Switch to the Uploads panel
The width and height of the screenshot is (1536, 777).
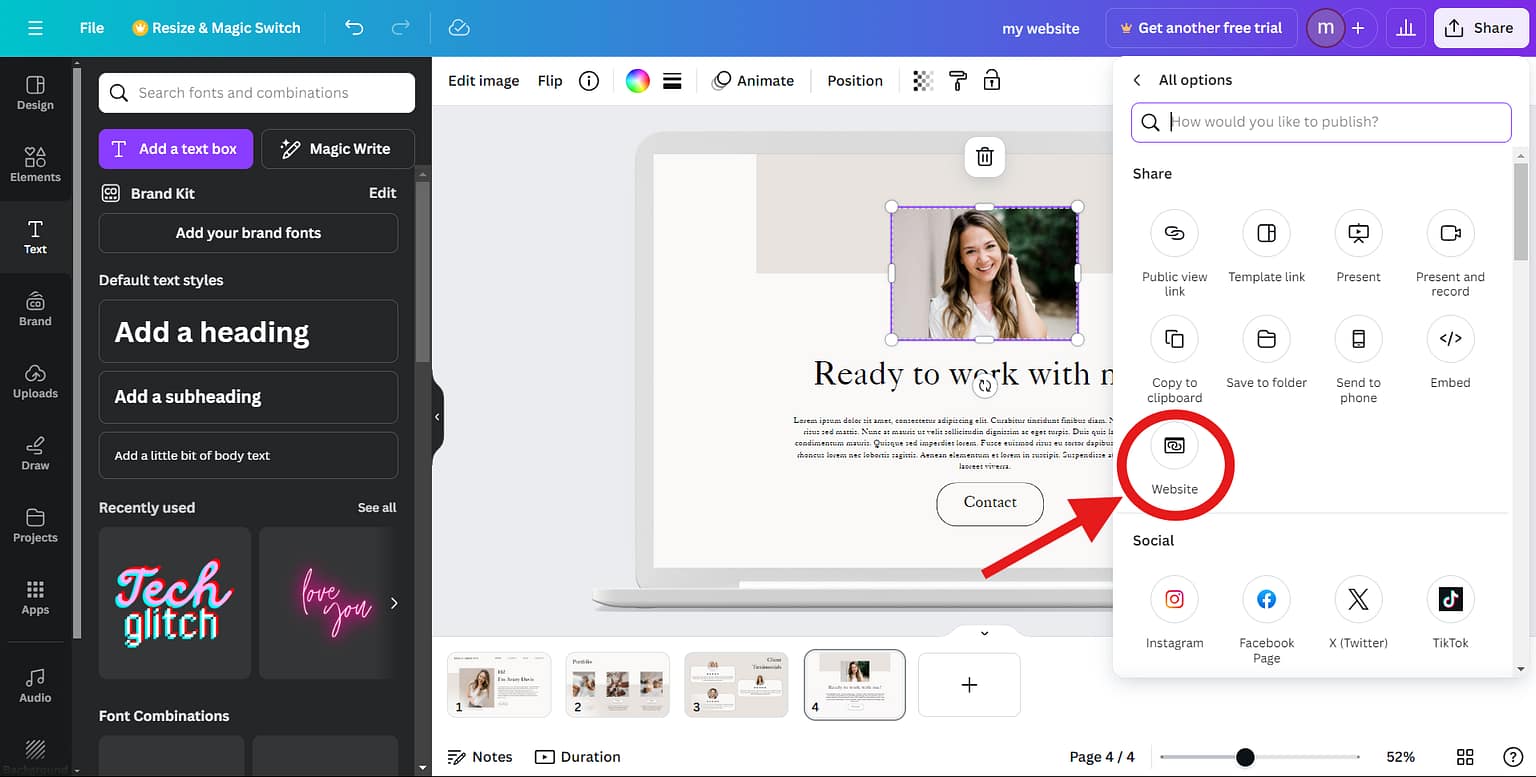pyautogui.click(x=35, y=381)
